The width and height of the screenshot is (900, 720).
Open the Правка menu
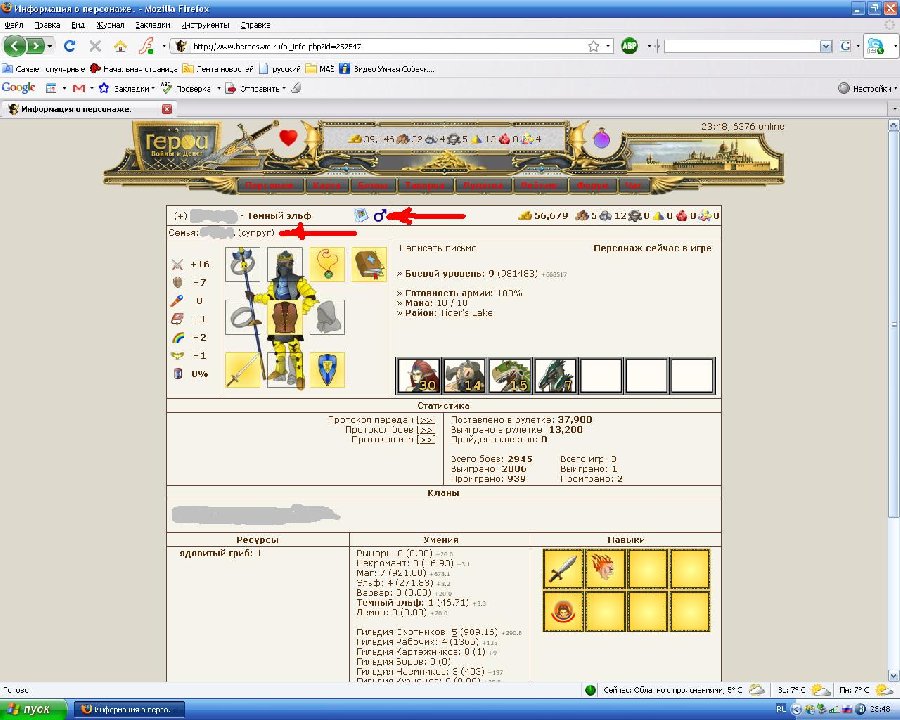click(47, 25)
